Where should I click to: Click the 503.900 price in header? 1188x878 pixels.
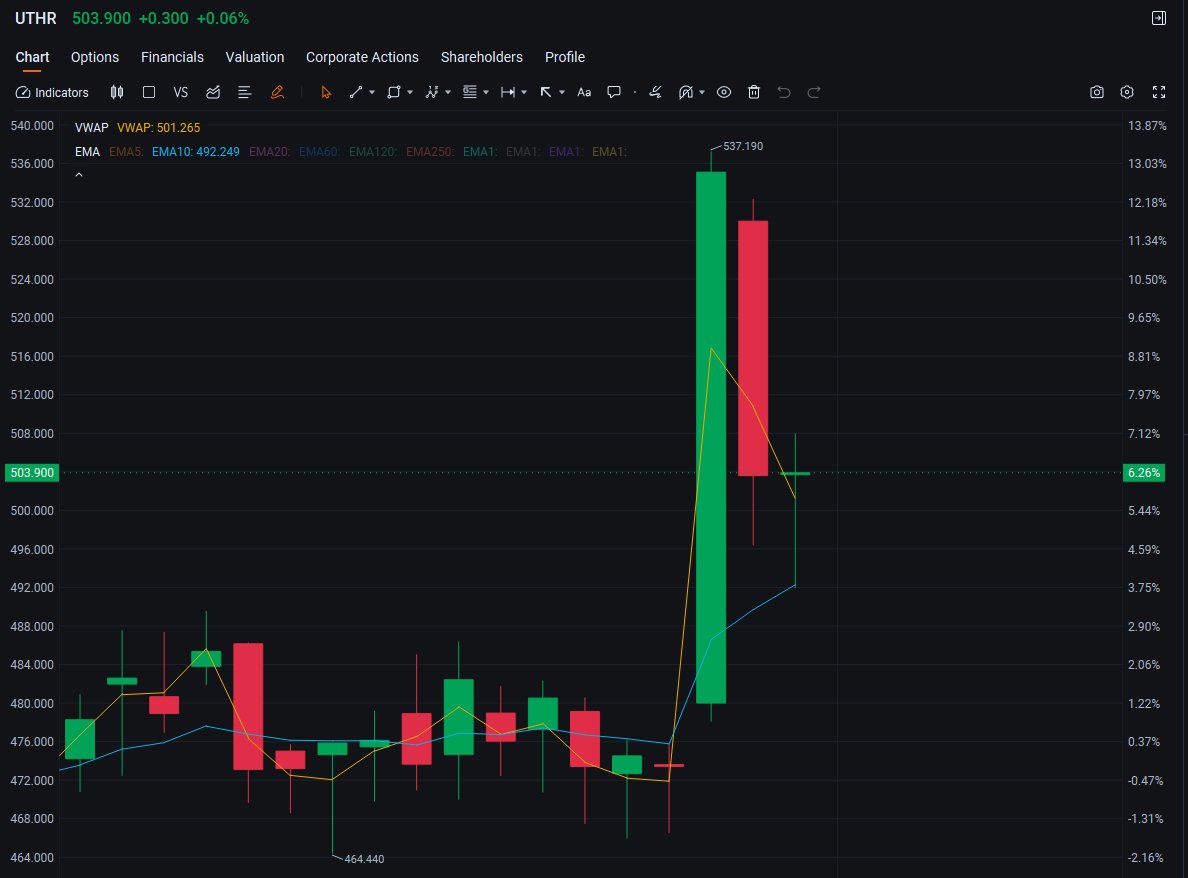[102, 18]
